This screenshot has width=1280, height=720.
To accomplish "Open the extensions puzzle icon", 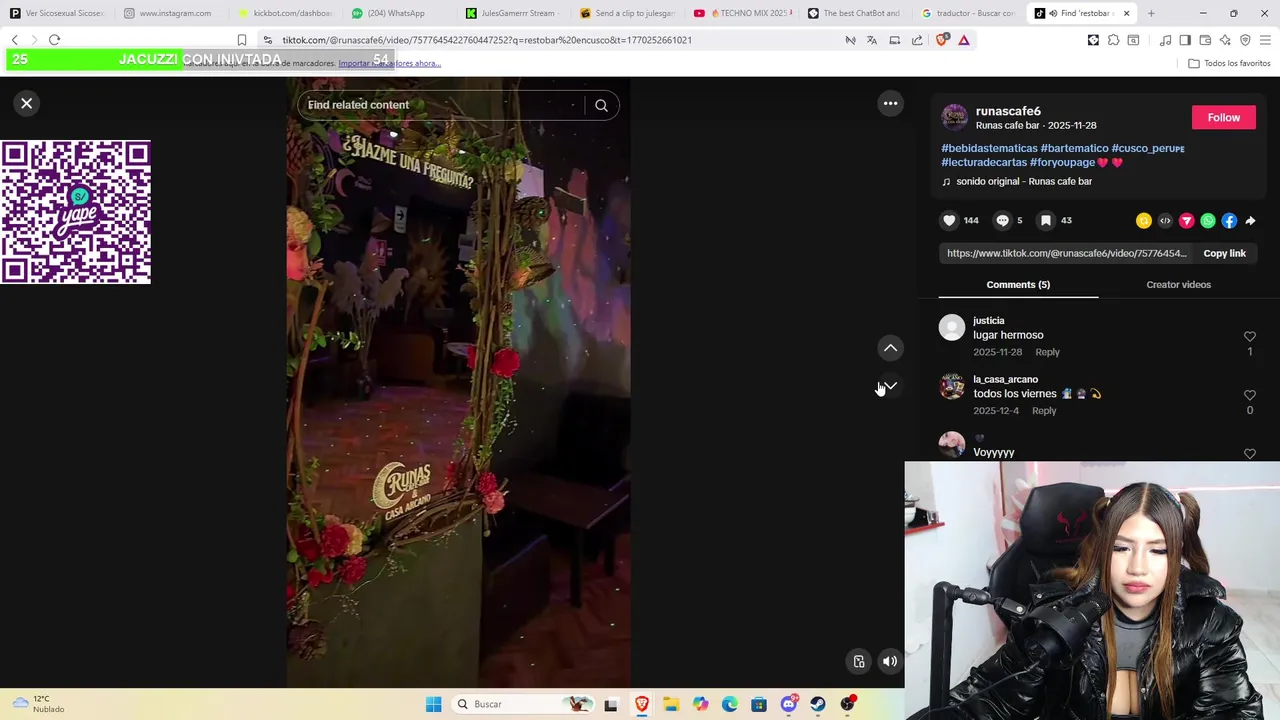I will pyautogui.click(x=1113, y=40).
